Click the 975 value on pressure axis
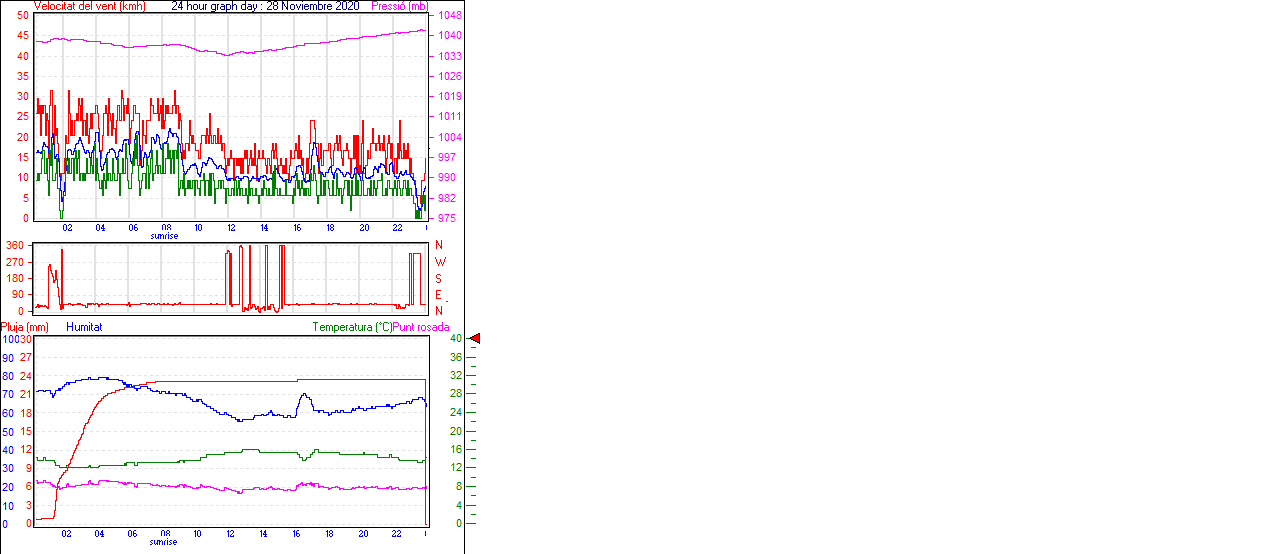Viewport: 1280px width, 554px height. pyautogui.click(x=447, y=218)
